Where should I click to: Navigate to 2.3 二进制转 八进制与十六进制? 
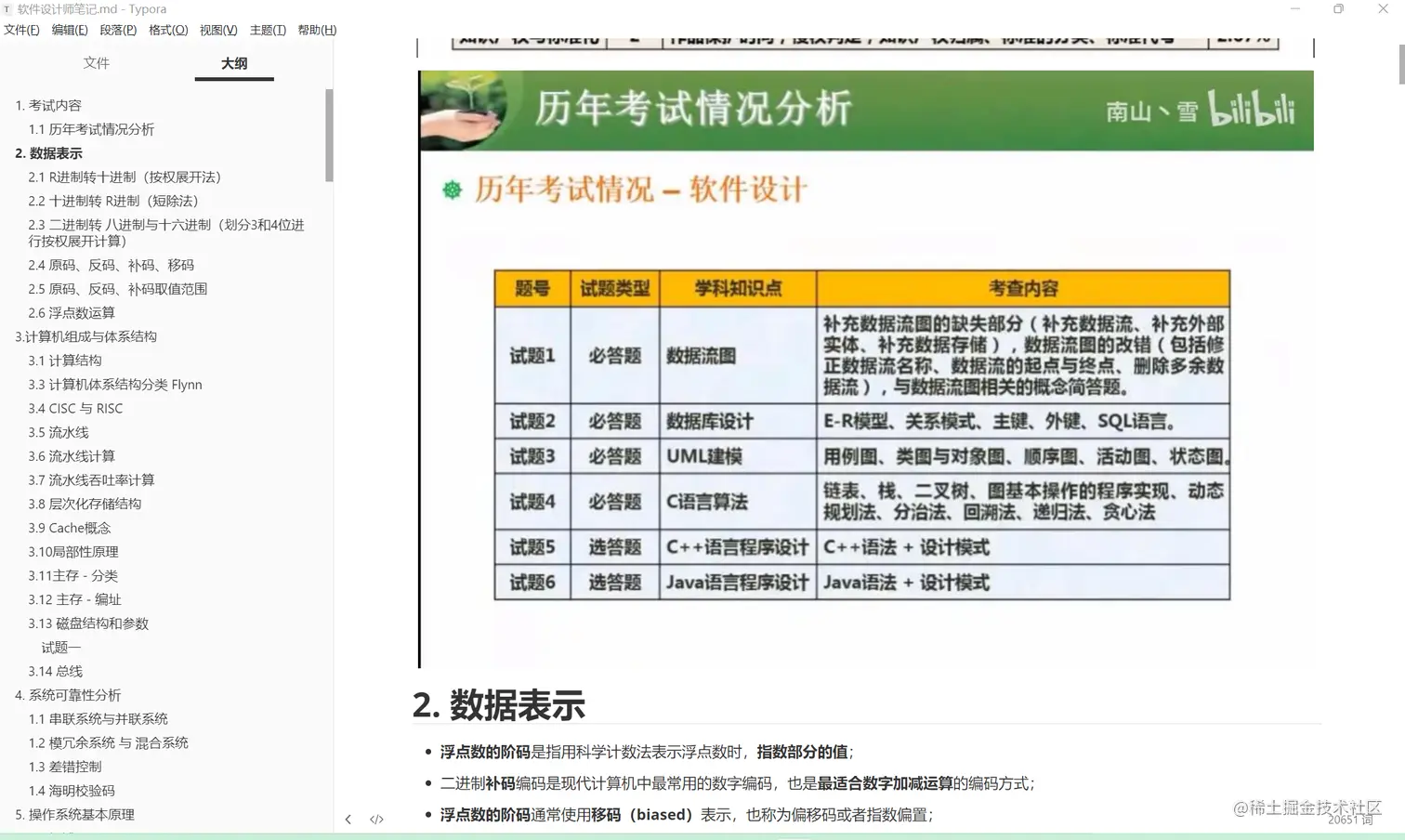click(x=166, y=232)
